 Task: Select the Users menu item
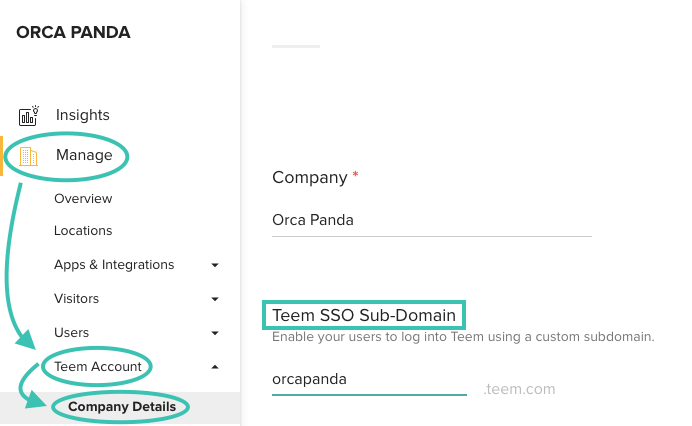pos(71,332)
